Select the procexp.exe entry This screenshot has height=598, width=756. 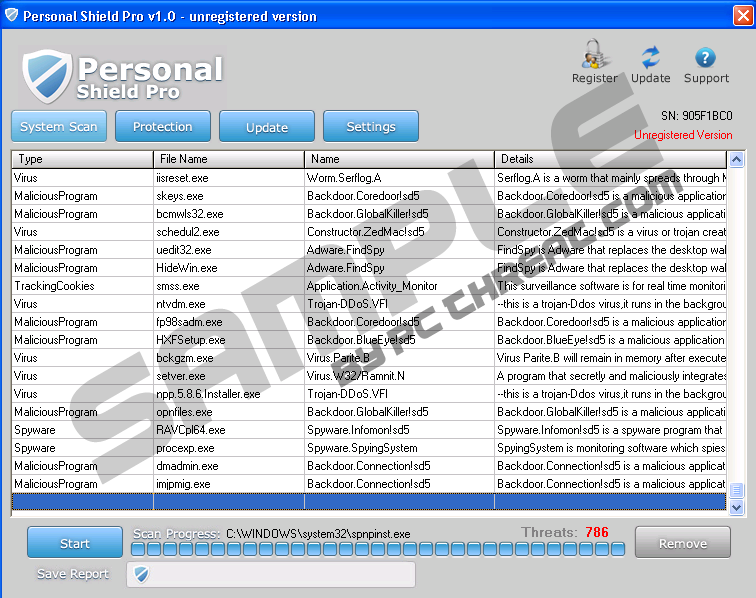[369, 448]
